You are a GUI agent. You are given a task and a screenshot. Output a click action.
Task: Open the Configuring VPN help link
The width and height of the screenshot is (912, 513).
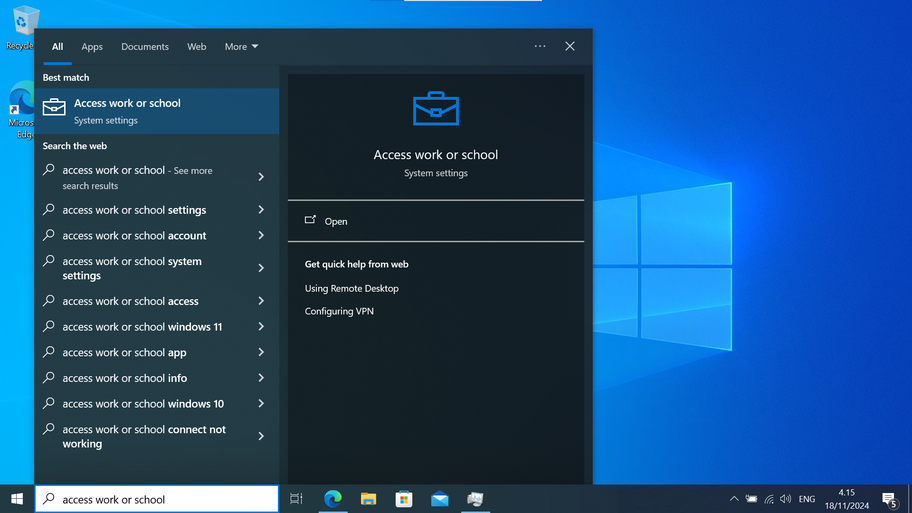click(339, 311)
